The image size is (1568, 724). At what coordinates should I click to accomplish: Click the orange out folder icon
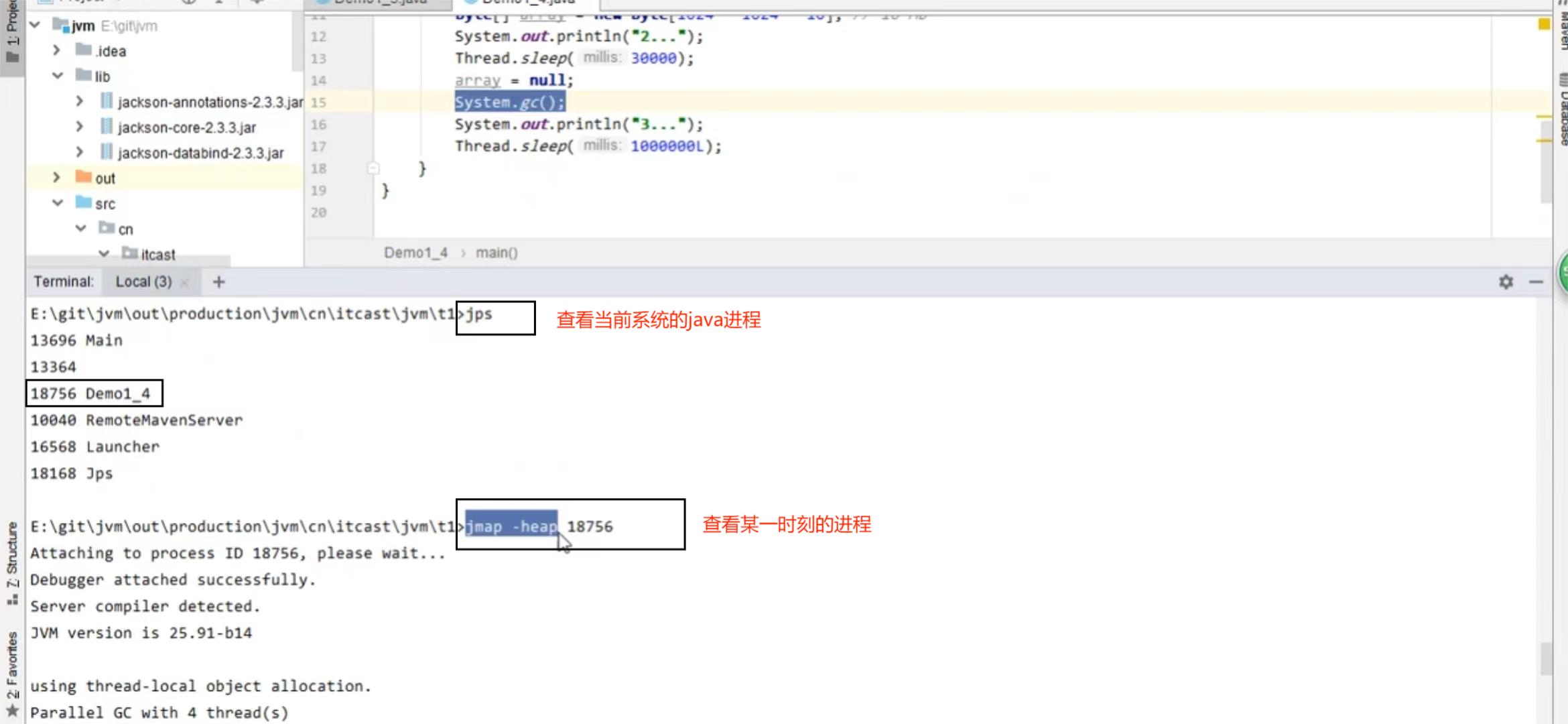tap(84, 178)
